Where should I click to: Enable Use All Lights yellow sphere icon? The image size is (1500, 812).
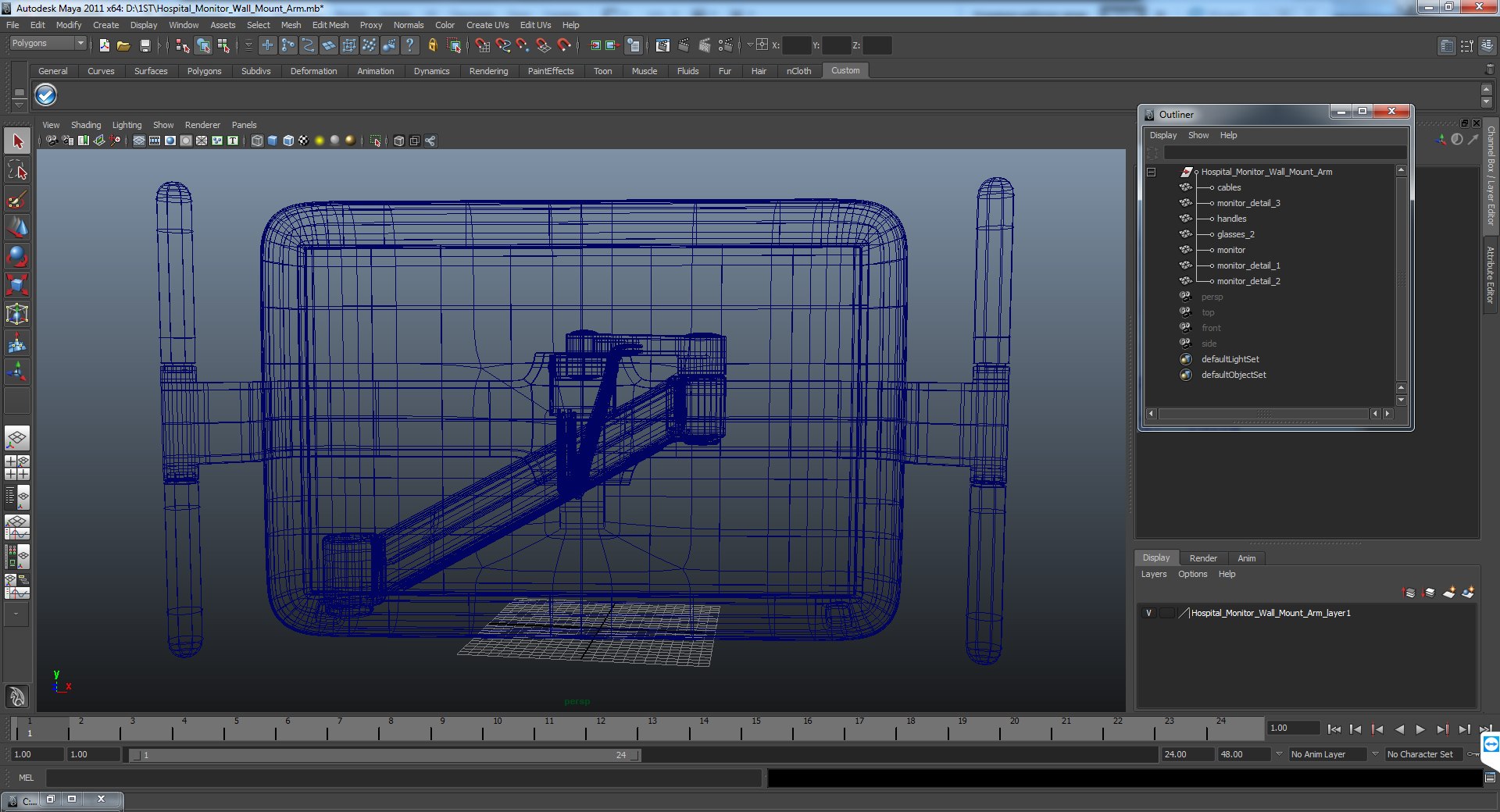319,141
